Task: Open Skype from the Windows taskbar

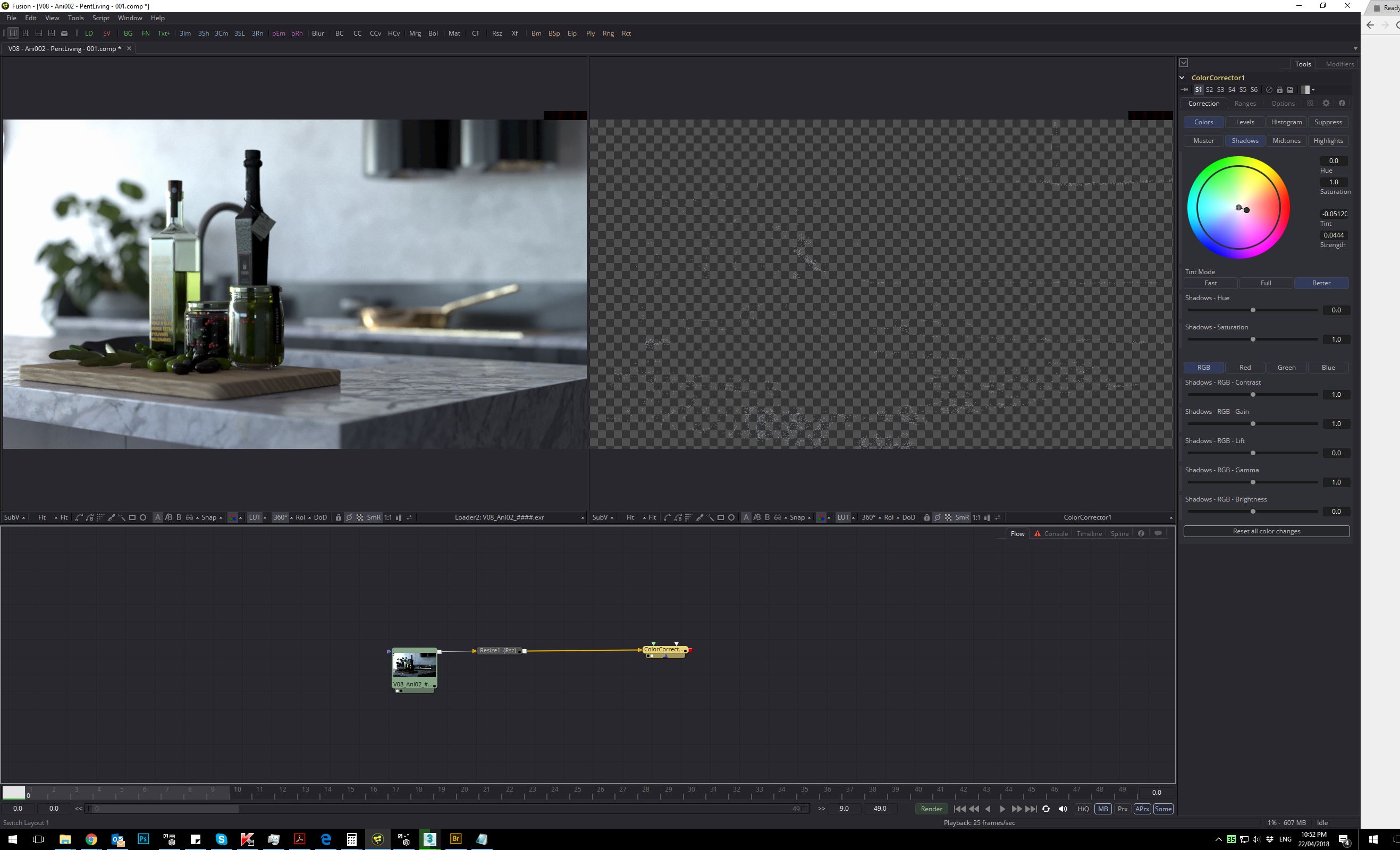Action: (222, 839)
